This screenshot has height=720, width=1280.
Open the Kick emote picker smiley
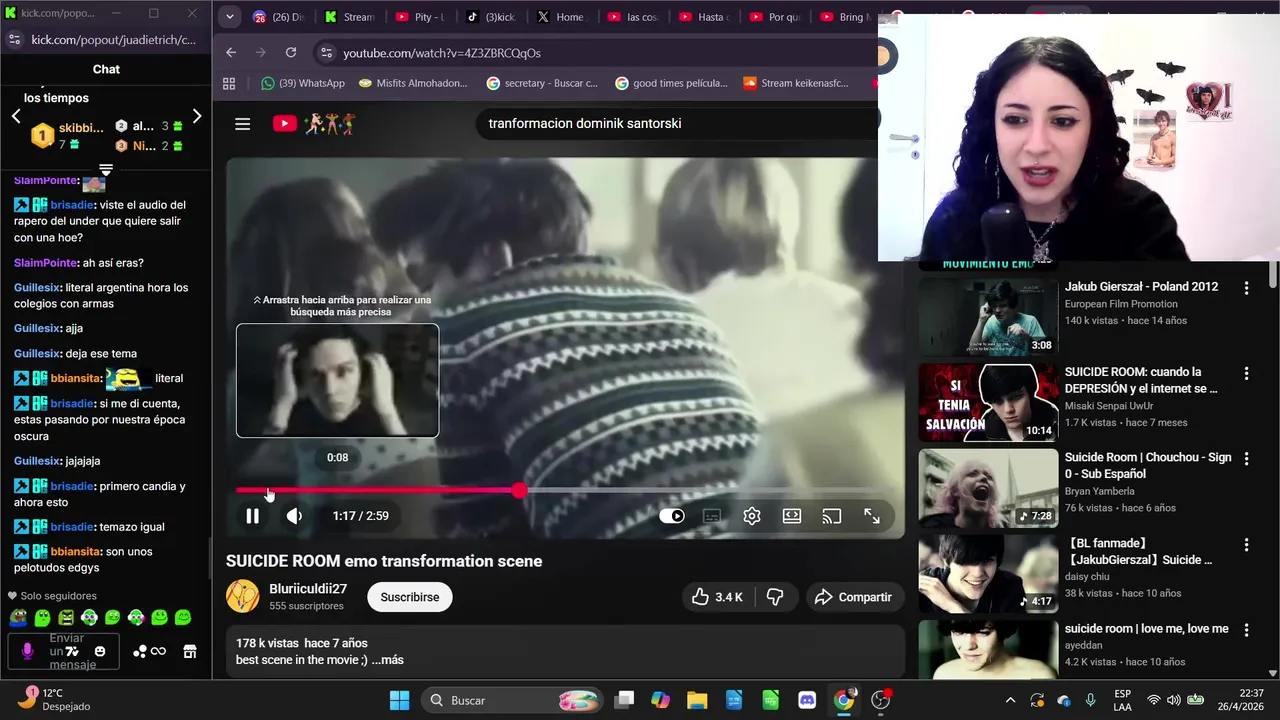pyautogui.click(x=100, y=652)
